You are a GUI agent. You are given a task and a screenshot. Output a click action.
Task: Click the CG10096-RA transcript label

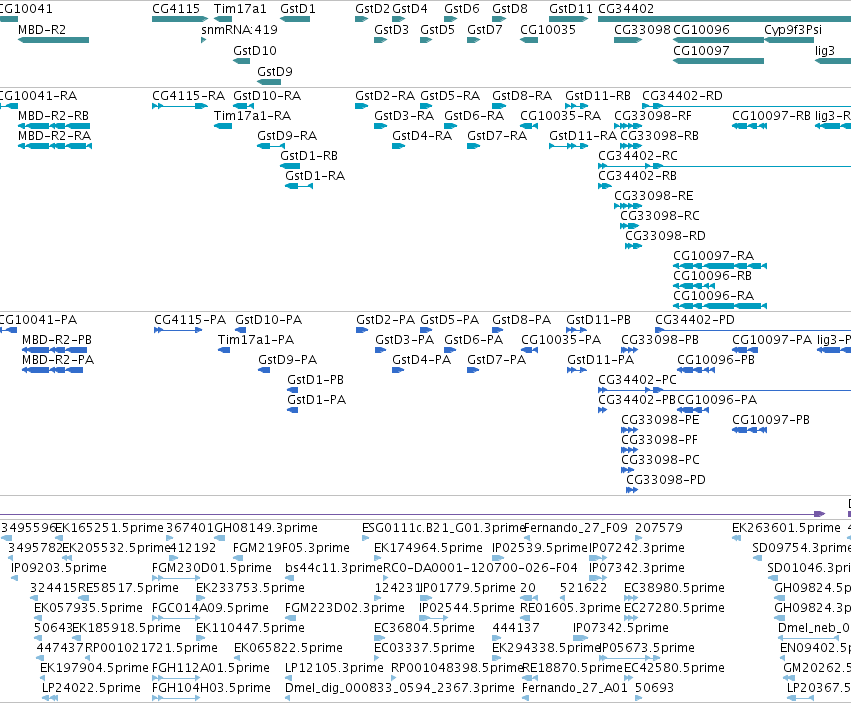714,296
